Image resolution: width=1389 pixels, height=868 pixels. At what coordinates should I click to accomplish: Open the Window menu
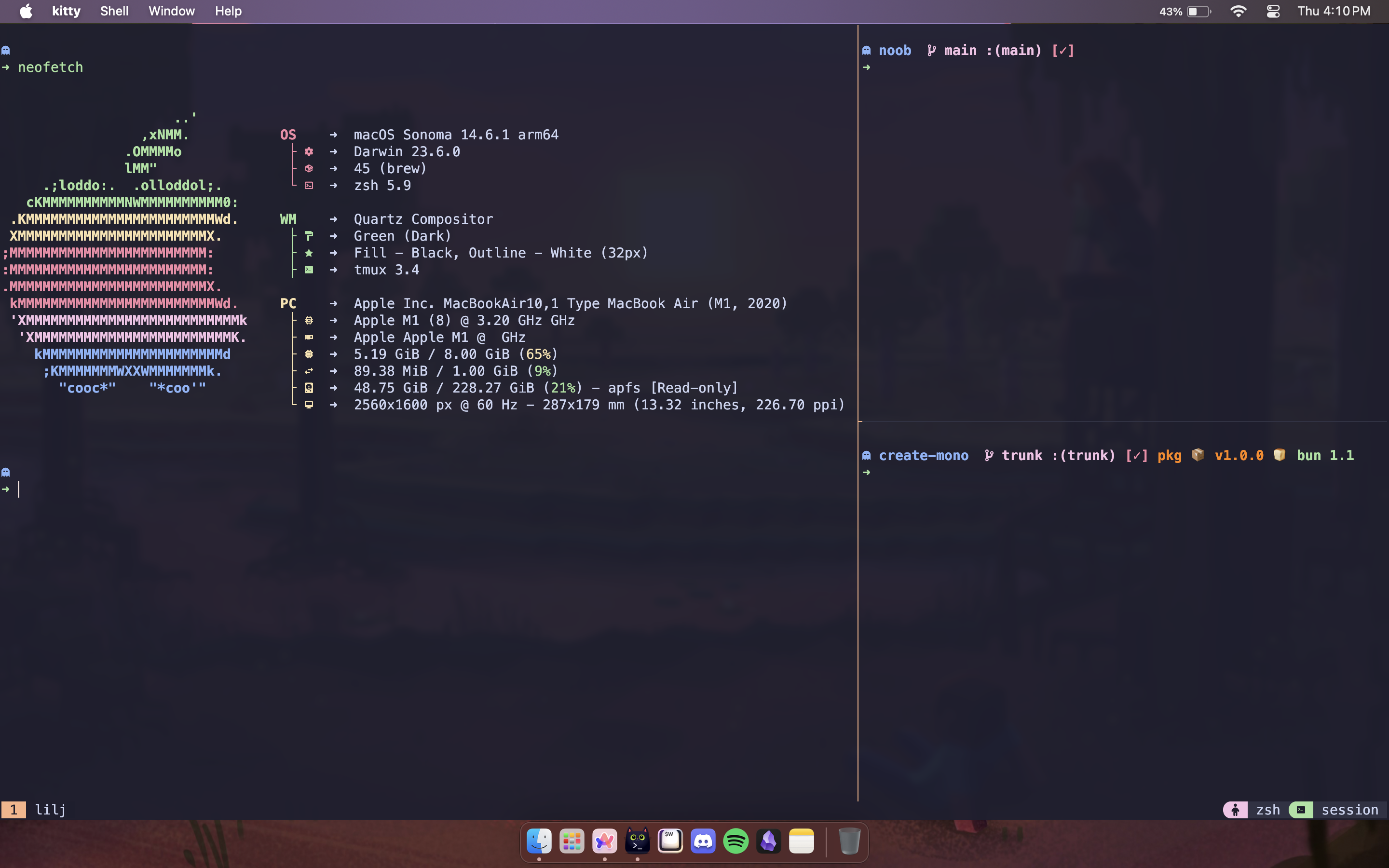[x=172, y=12]
